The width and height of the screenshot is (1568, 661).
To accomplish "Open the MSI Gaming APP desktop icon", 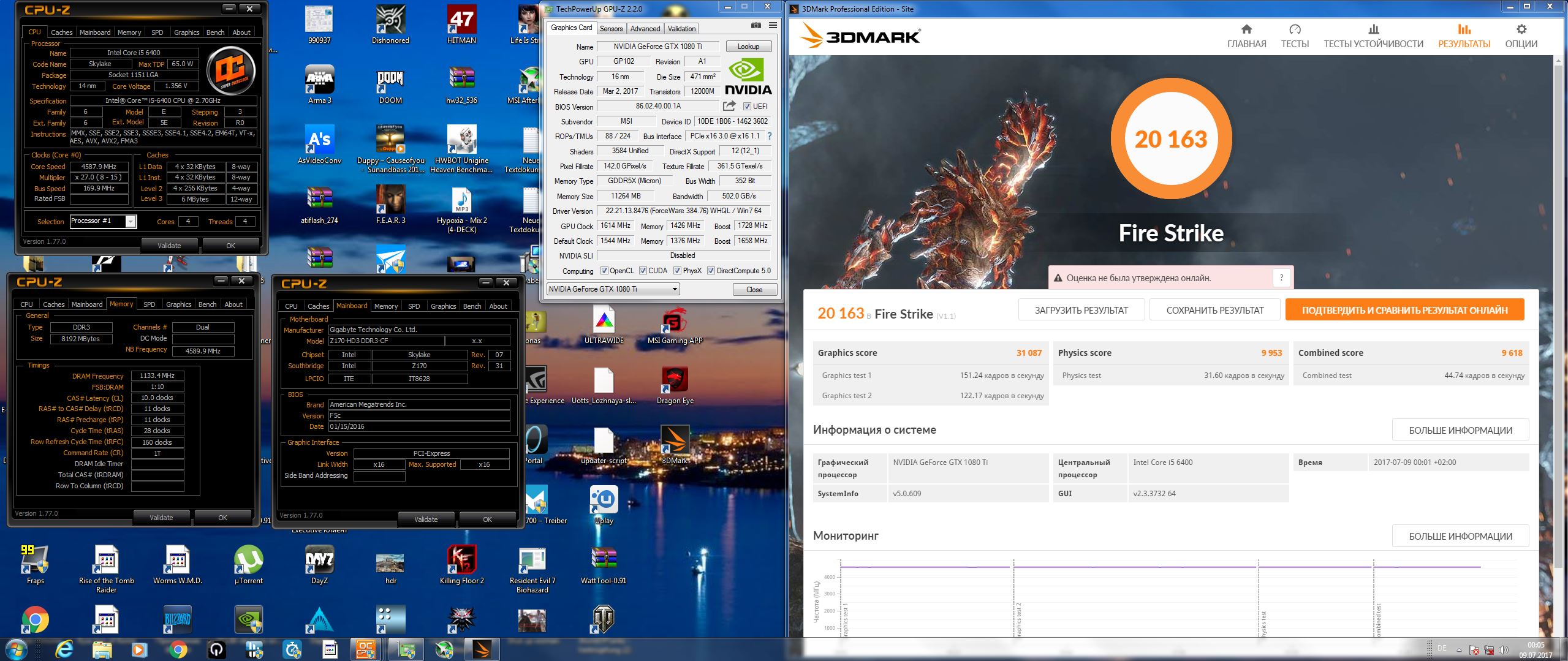I will click(675, 325).
